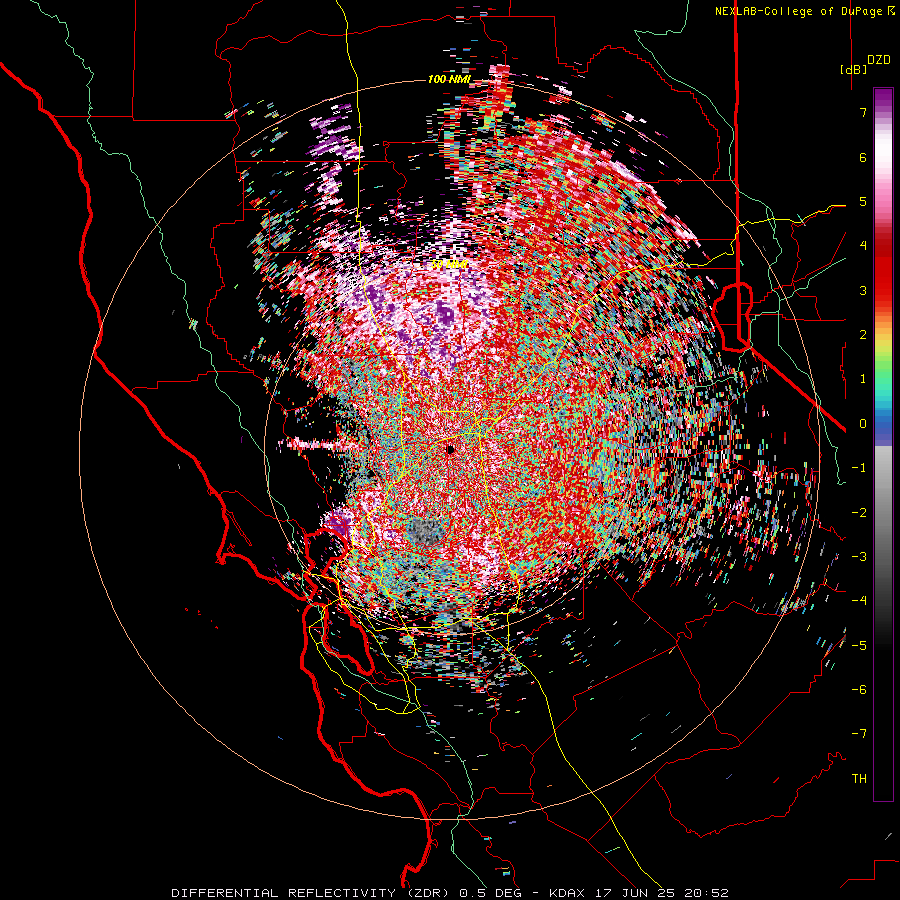
Task: Click the color scale value -6
Action: pyautogui.click(x=859, y=690)
